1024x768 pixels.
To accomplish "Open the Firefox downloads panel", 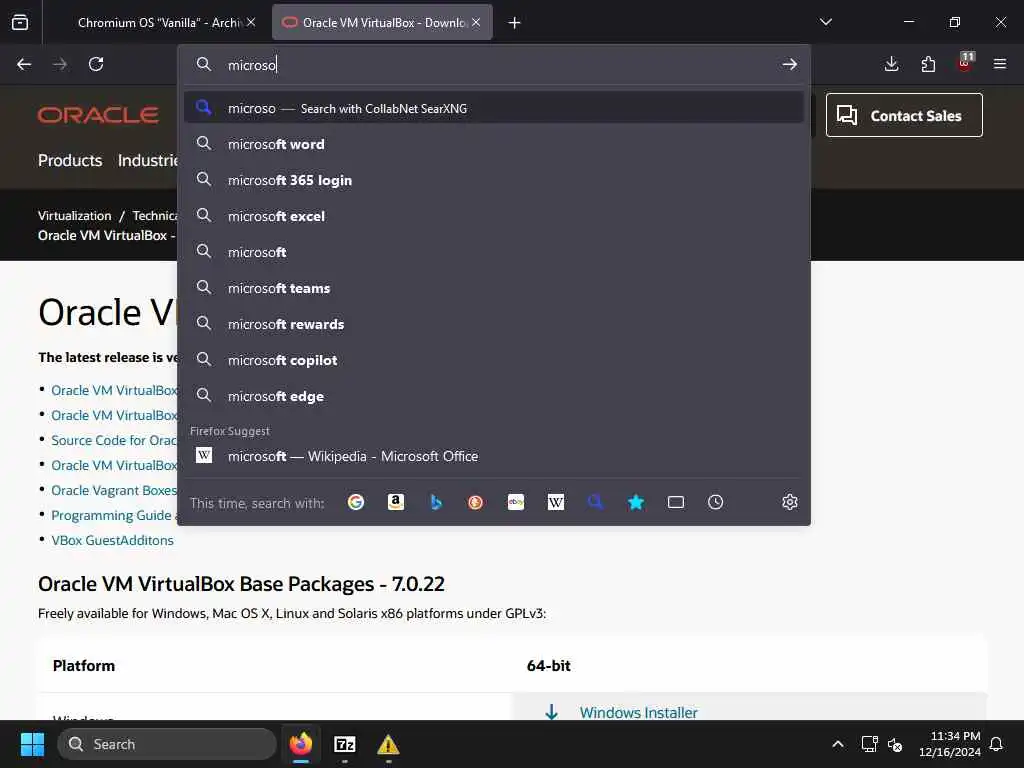I will [x=891, y=64].
